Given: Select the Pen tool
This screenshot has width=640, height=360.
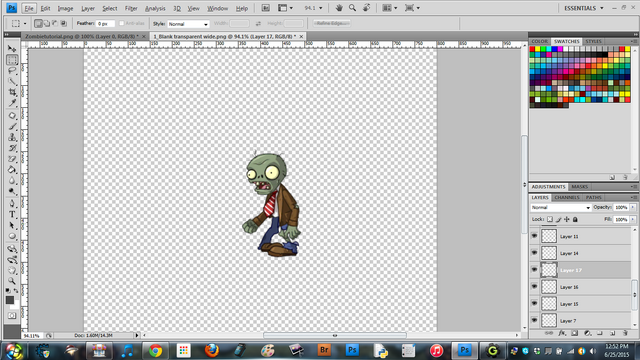Looking at the screenshot, I should click(12, 203).
